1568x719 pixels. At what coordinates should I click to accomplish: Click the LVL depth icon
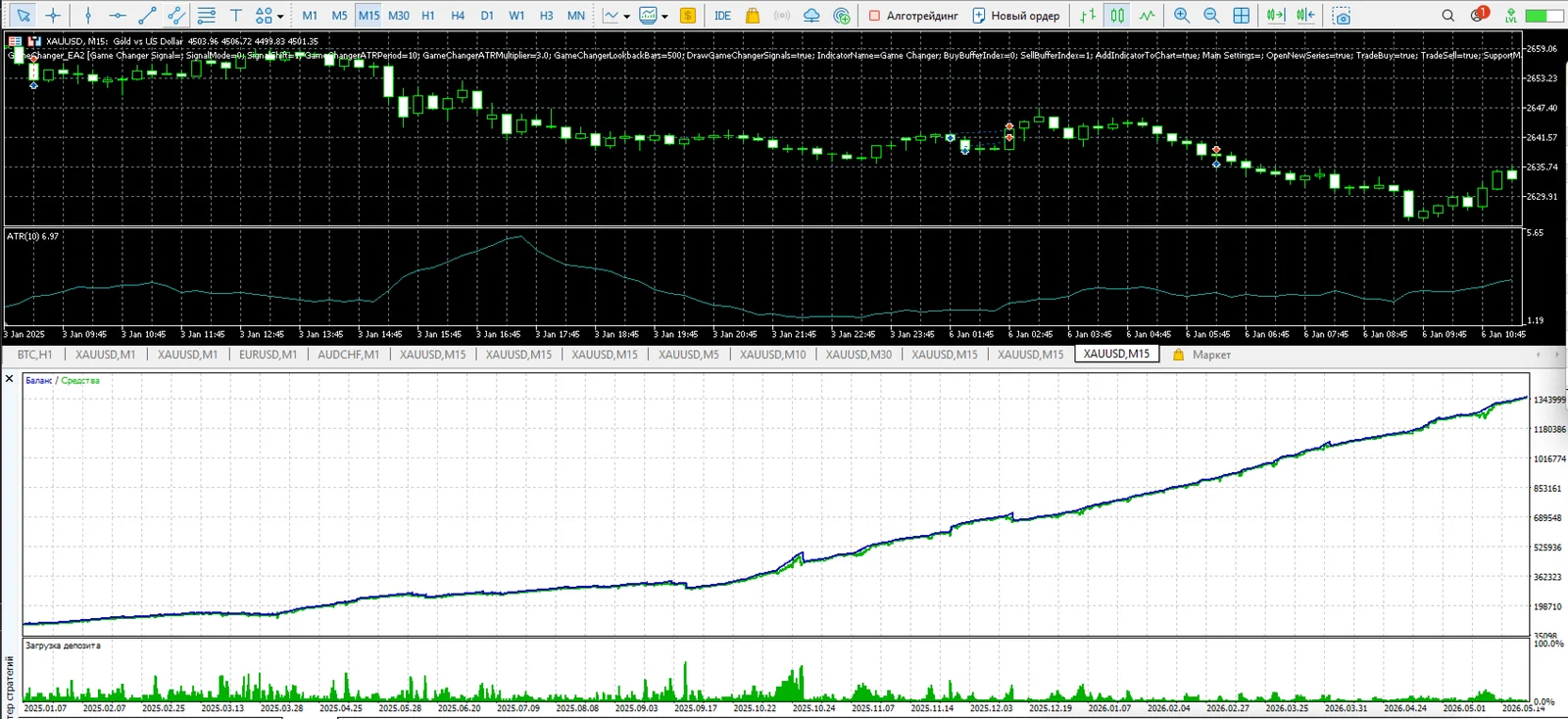[1511, 16]
